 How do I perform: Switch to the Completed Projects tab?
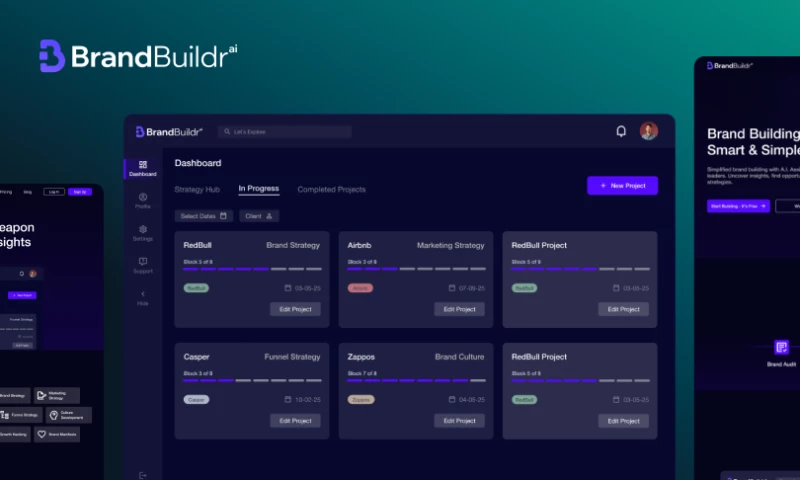coord(332,189)
